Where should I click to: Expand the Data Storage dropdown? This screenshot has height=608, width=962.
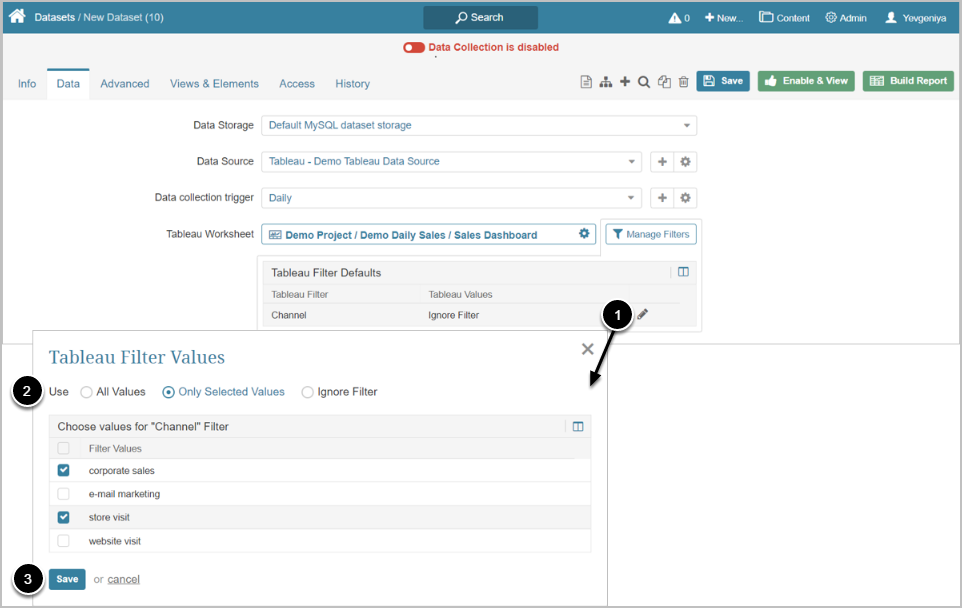478,126
